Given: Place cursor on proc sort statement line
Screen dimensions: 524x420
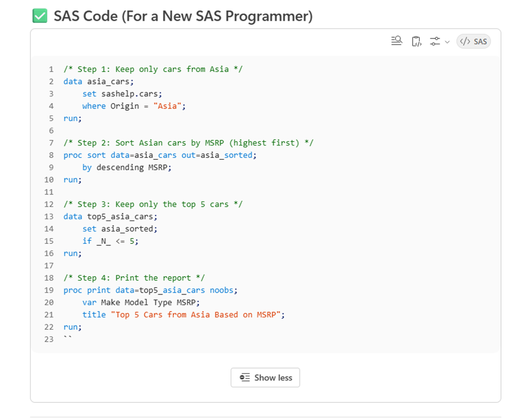Looking at the screenshot, I should 160,155.
